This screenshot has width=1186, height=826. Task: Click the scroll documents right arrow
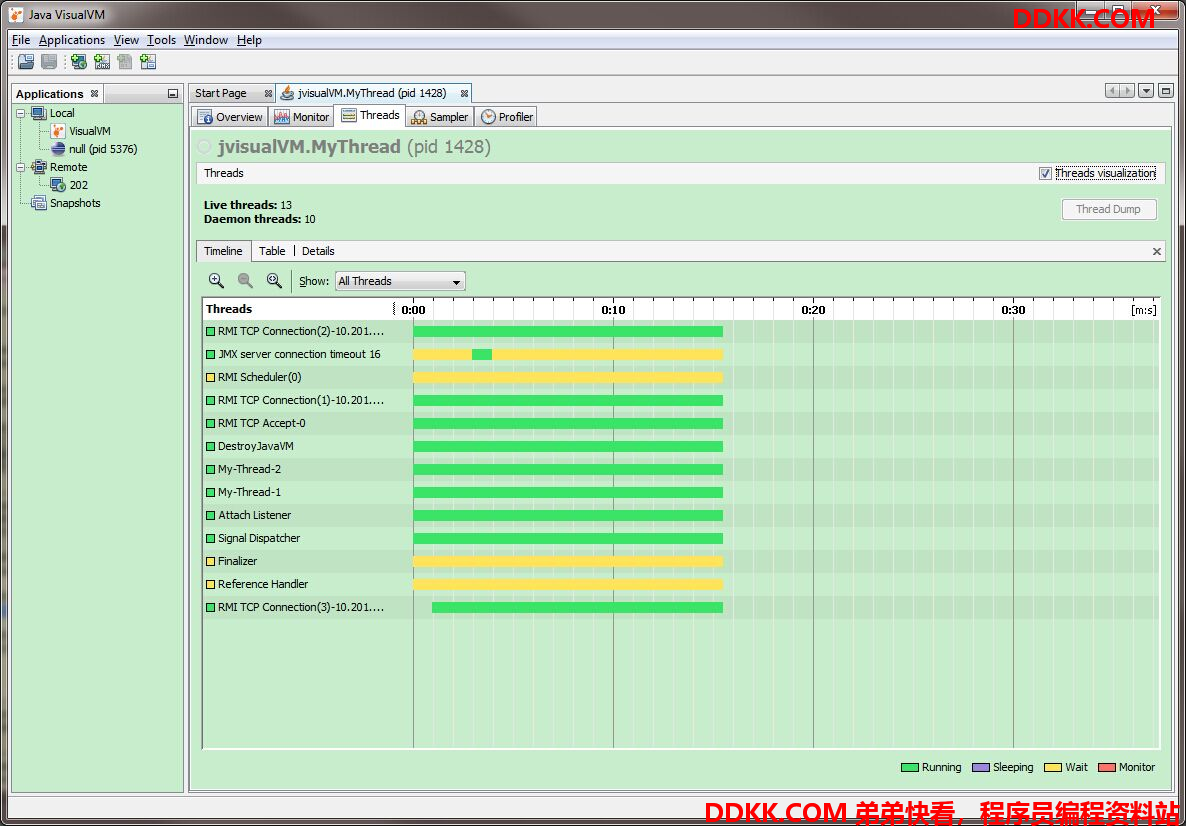click(1127, 92)
